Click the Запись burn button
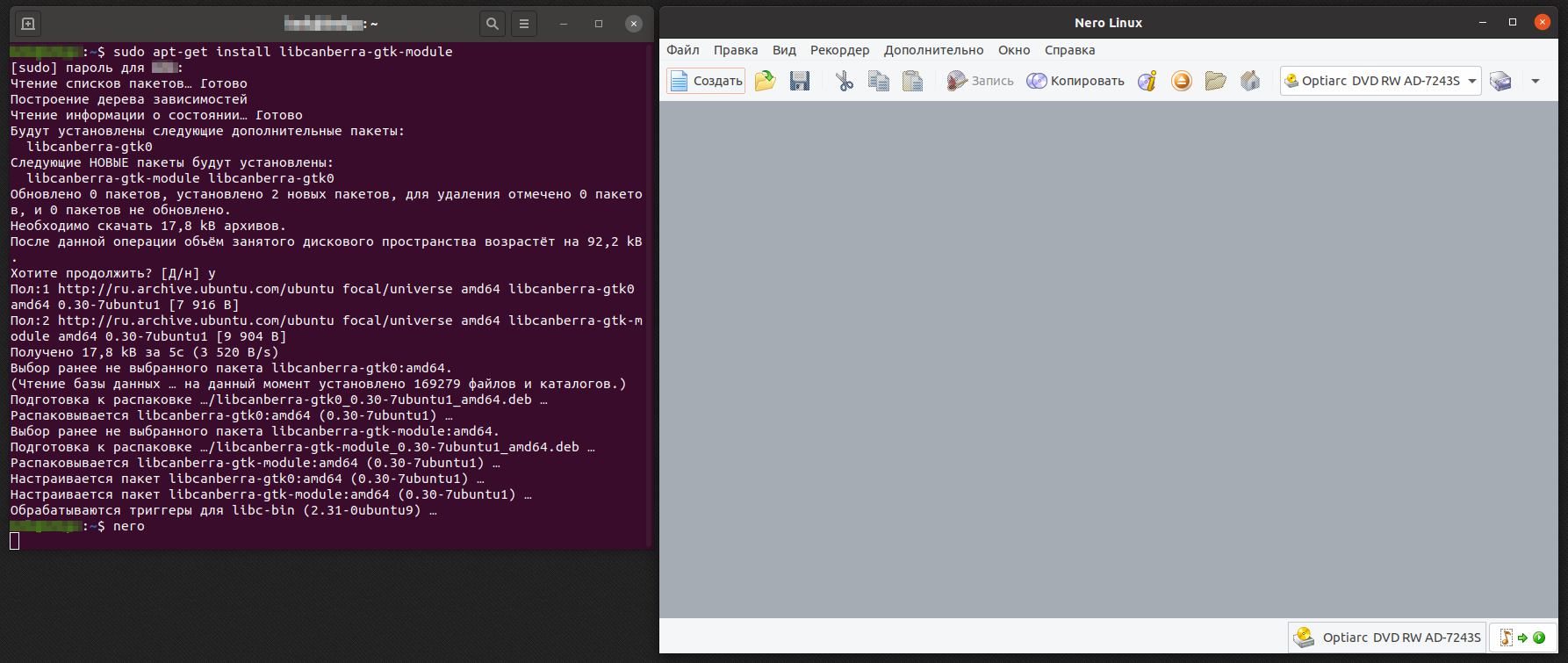 click(980, 81)
